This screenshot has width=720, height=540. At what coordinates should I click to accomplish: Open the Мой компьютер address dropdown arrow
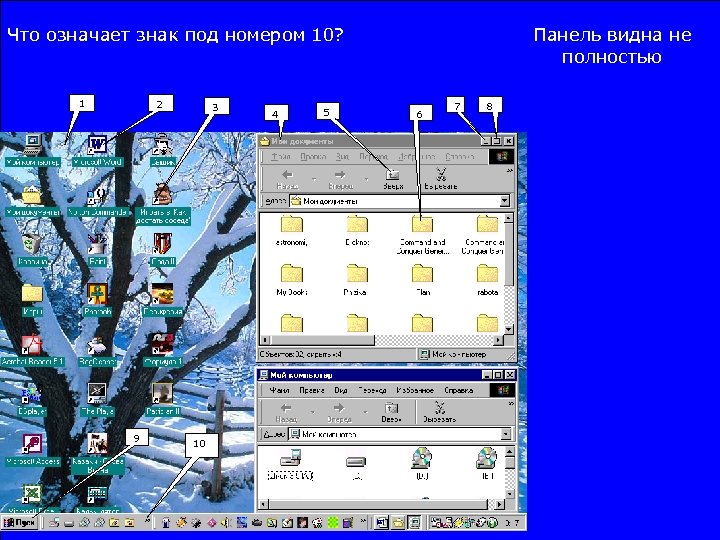tap(506, 434)
